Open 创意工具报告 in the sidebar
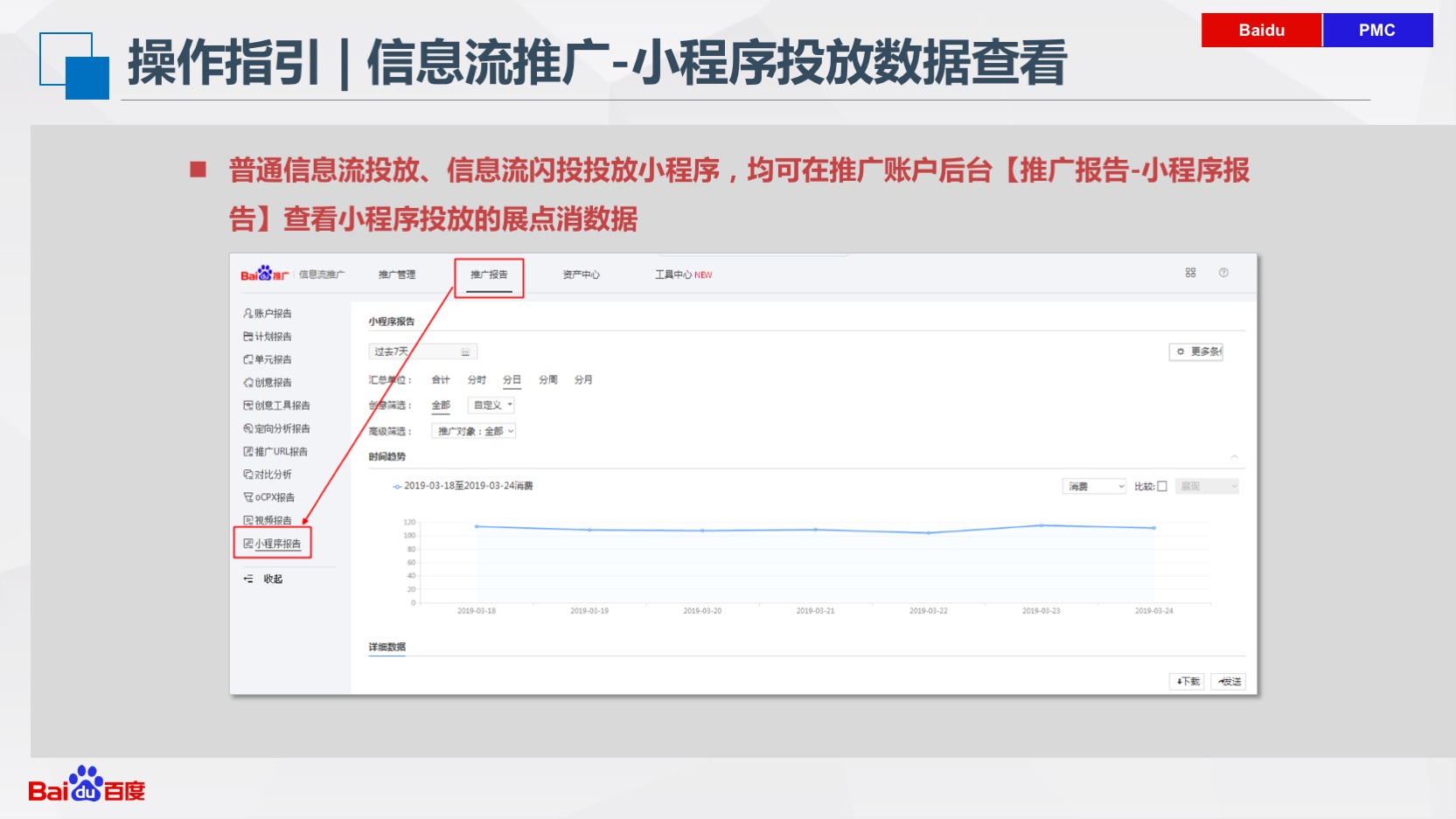 coord(276,406)
